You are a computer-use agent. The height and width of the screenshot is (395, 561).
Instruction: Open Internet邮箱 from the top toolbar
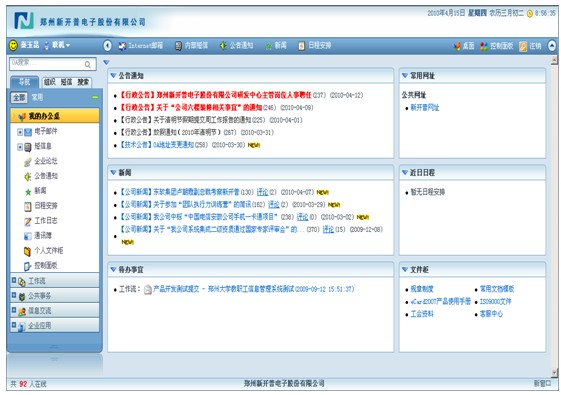pyautogui.click(x=141, y=45)
